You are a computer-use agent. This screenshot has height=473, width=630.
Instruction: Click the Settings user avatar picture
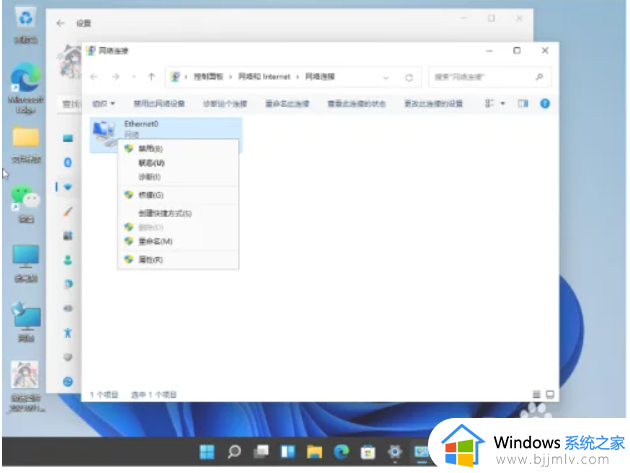click(70, 61)
